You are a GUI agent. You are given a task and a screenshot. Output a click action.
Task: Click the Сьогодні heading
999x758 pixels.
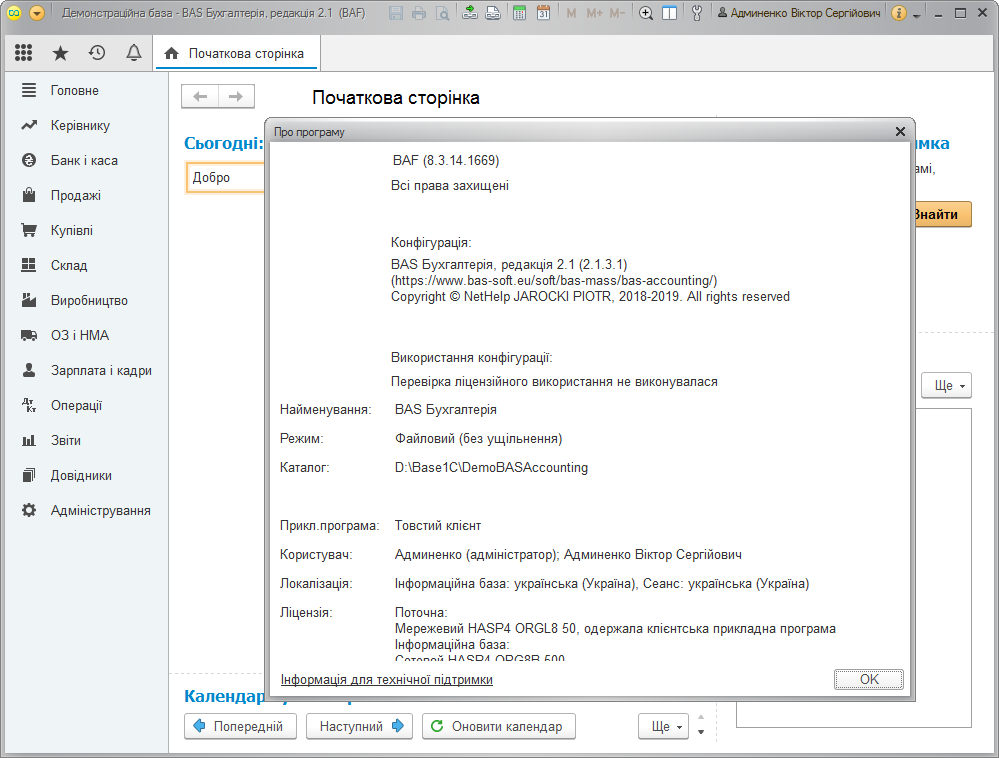(224, 143)
